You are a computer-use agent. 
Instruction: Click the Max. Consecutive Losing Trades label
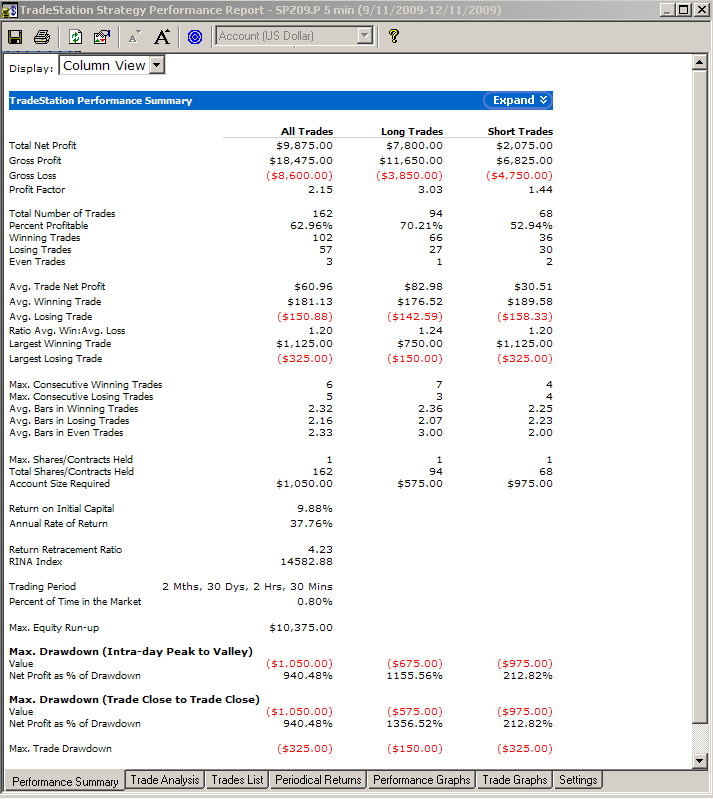pos(81,397)
